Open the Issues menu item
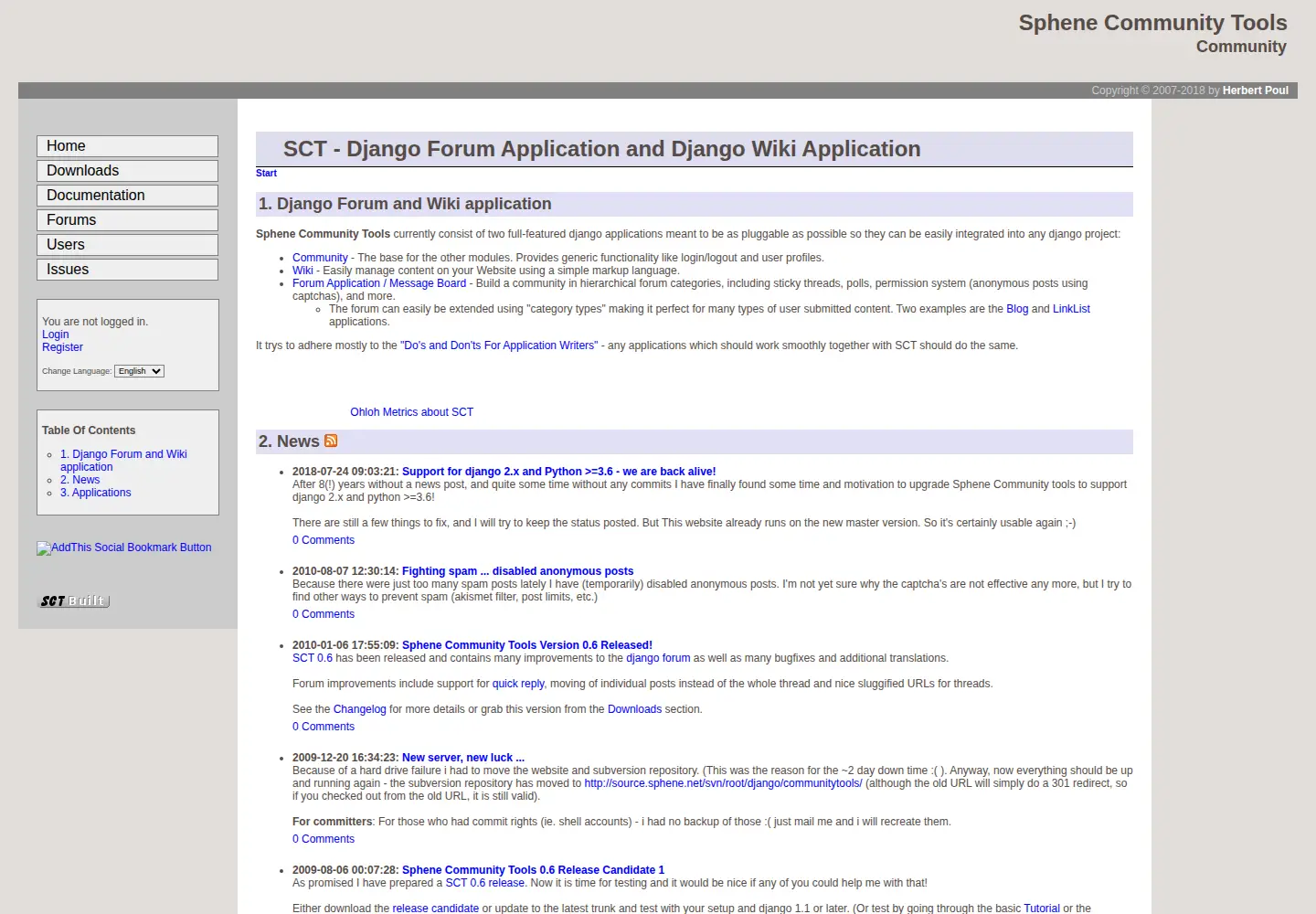This screenshot has width=1316, height=914. click(x=127, y=270)
